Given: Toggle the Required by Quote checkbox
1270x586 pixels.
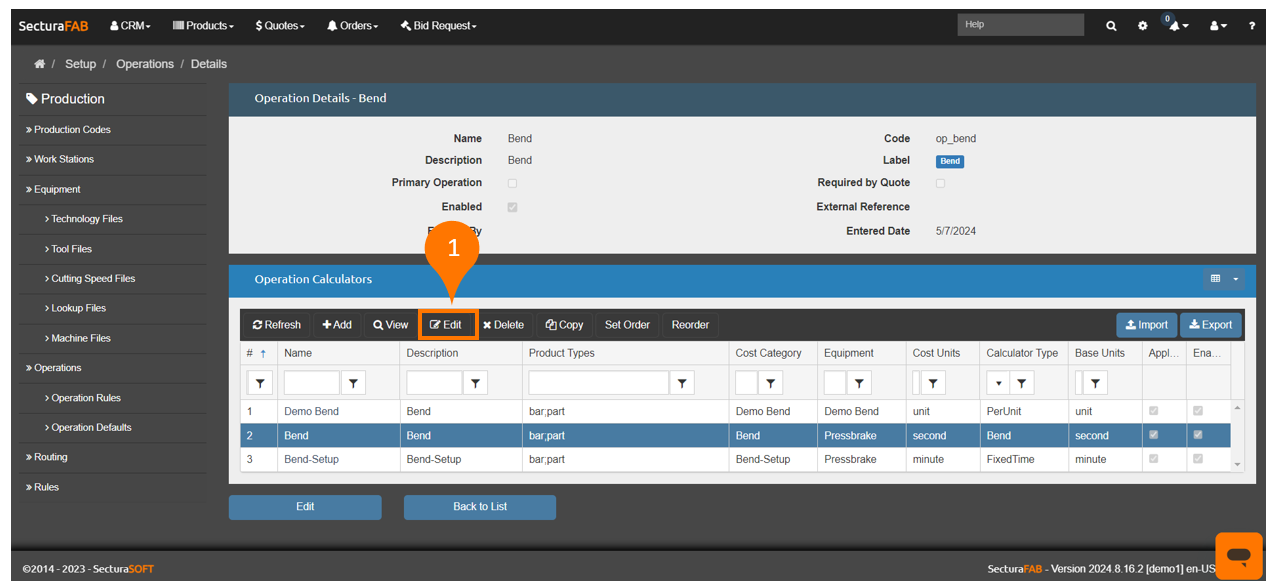Looking at the screenshot, I should pos(940,183).
